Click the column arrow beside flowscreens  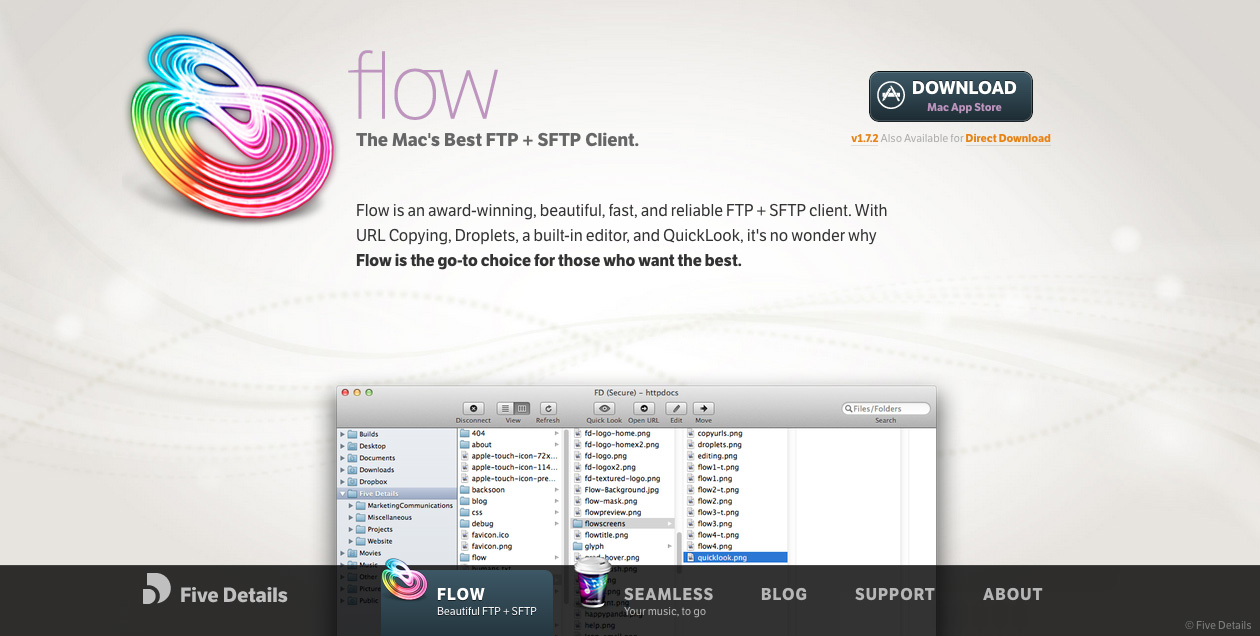[x=670, y=524]
